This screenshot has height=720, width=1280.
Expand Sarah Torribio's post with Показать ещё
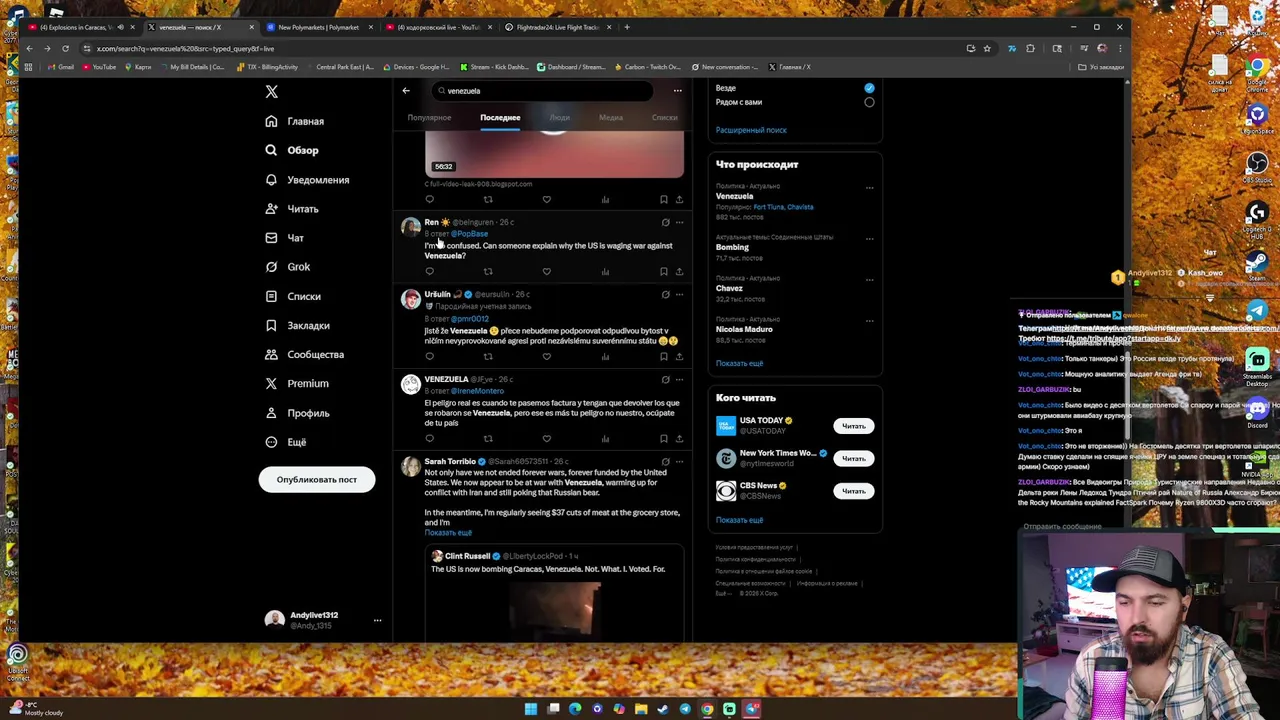pyautogui.click(x=448, y=533)
